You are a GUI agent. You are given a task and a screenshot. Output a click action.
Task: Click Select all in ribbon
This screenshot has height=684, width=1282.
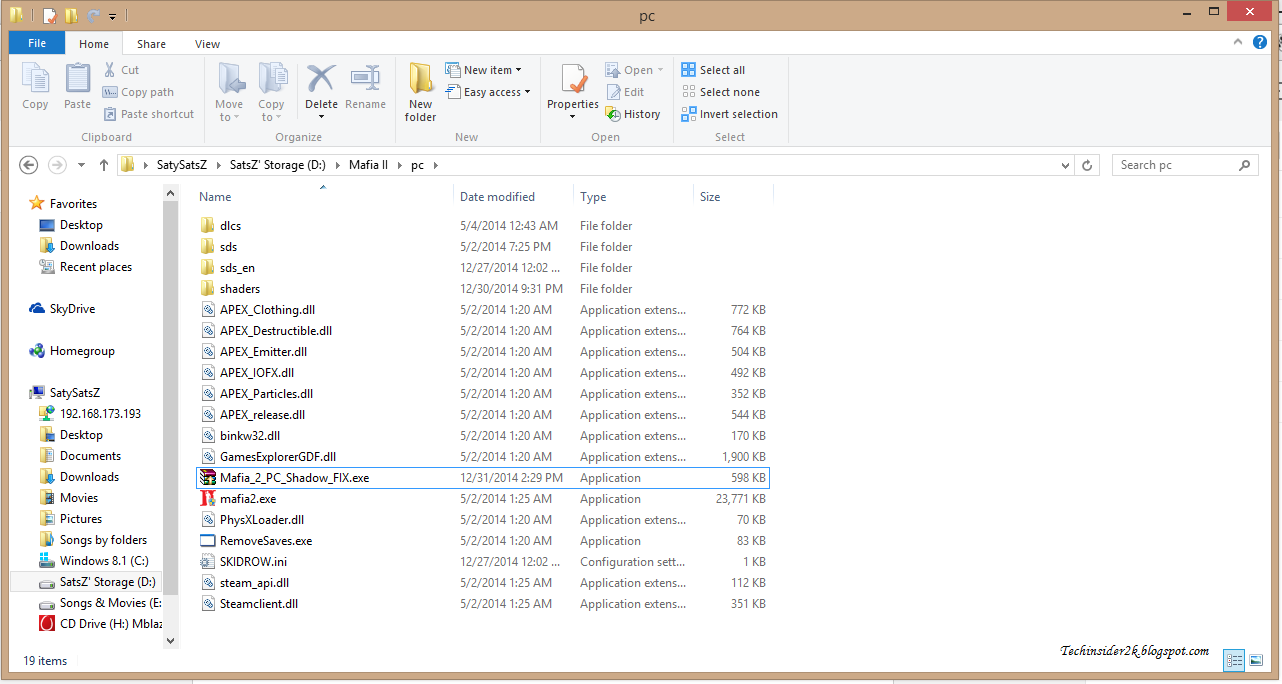(713, 70)
